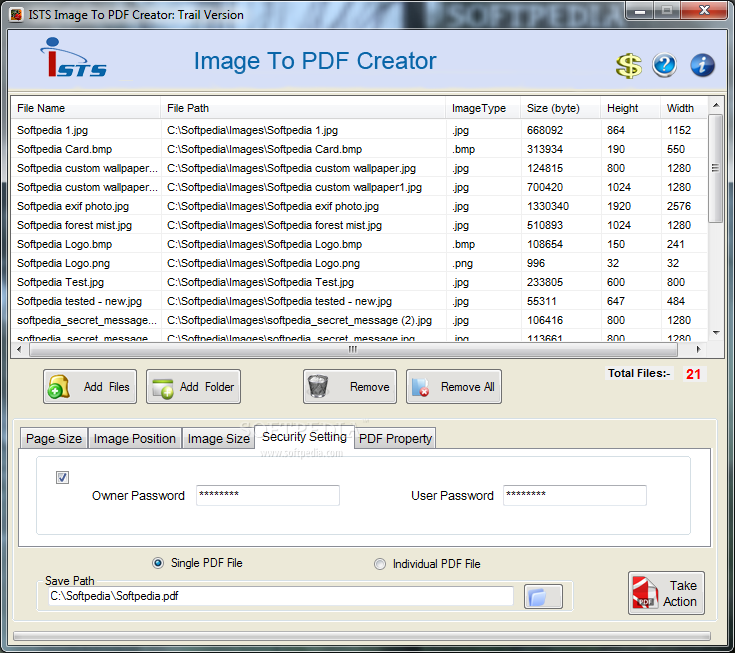
Task: Focus the Owner Password field
Action: click(x=268, y=495)
